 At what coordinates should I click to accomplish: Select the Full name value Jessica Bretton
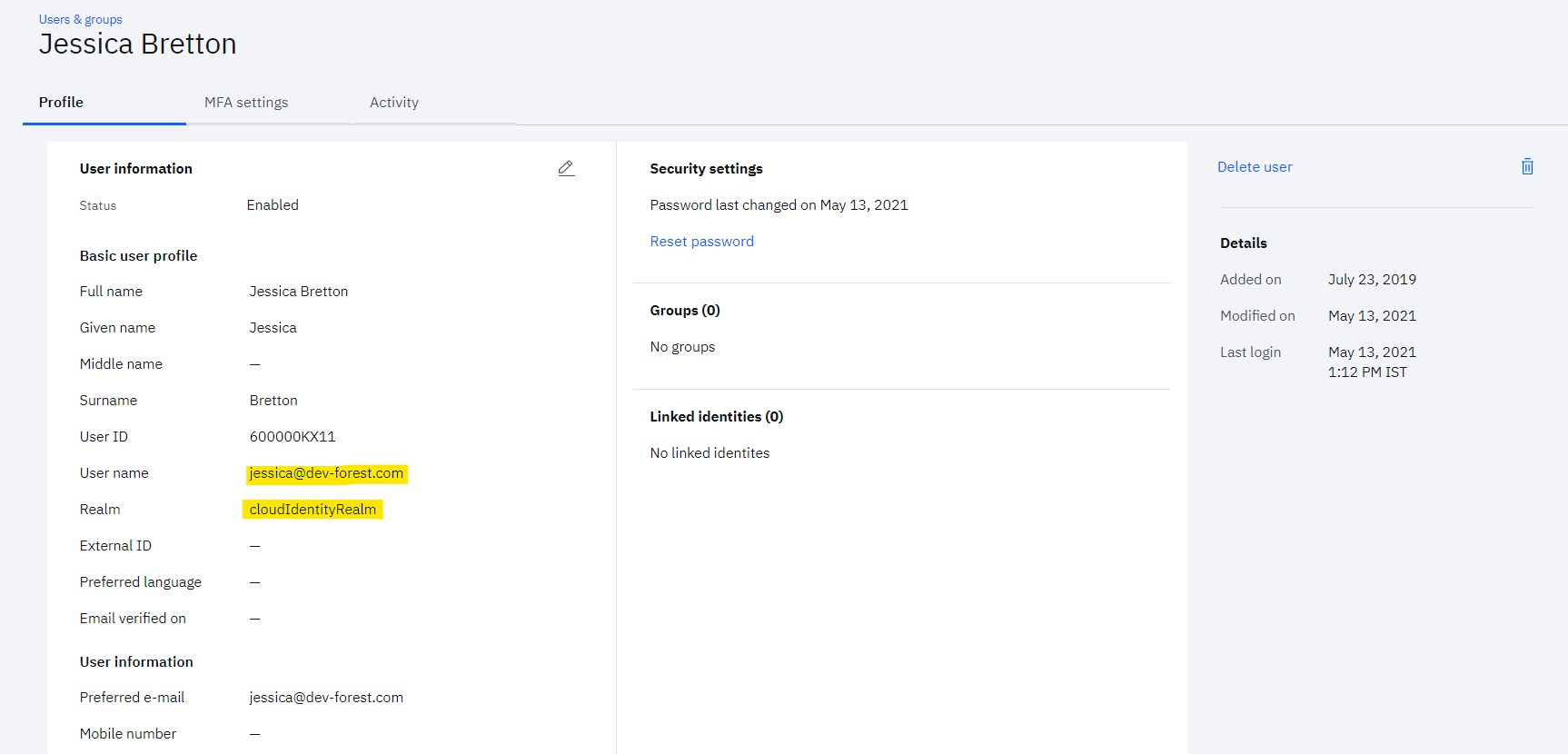click(x=299, y=292)
